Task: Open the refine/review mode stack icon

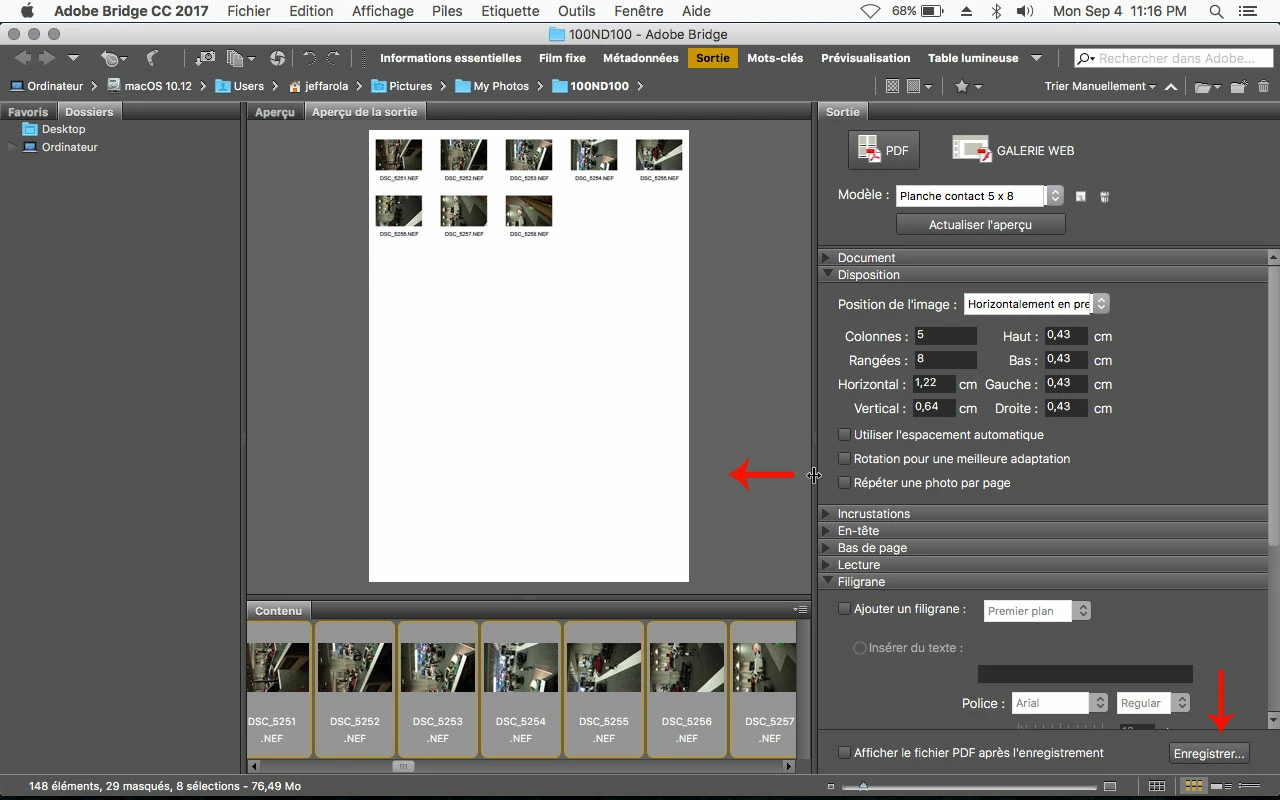Action: (x=240, y=58)
